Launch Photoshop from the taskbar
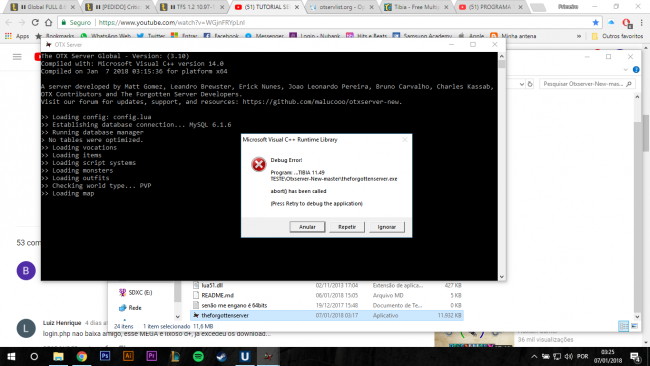 click(105, 356)
